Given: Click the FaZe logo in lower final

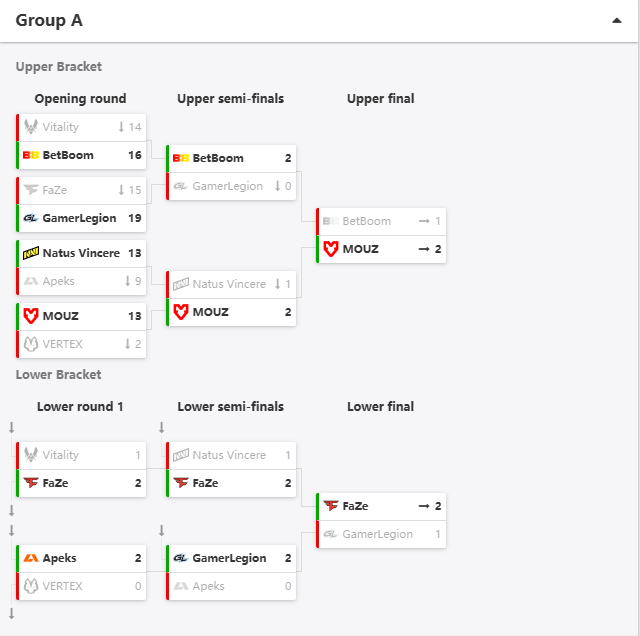Looking at the screenshot, I should (331, 506).
